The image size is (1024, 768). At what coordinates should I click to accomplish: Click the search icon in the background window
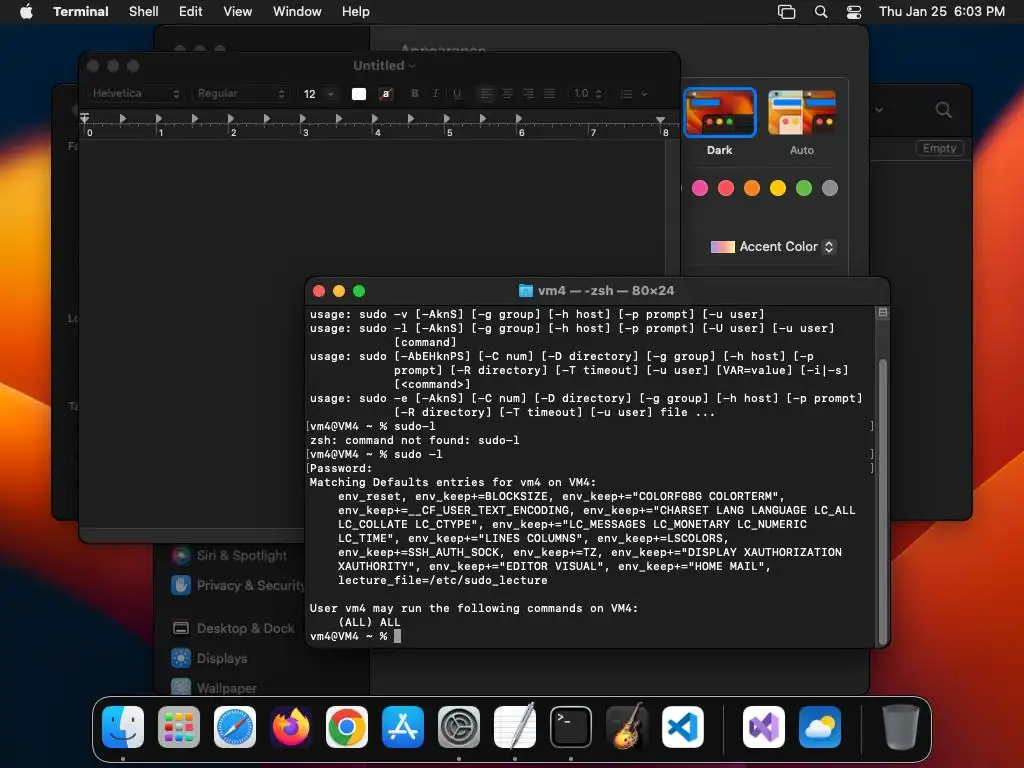pyautogui.click(x=943, y=110)
